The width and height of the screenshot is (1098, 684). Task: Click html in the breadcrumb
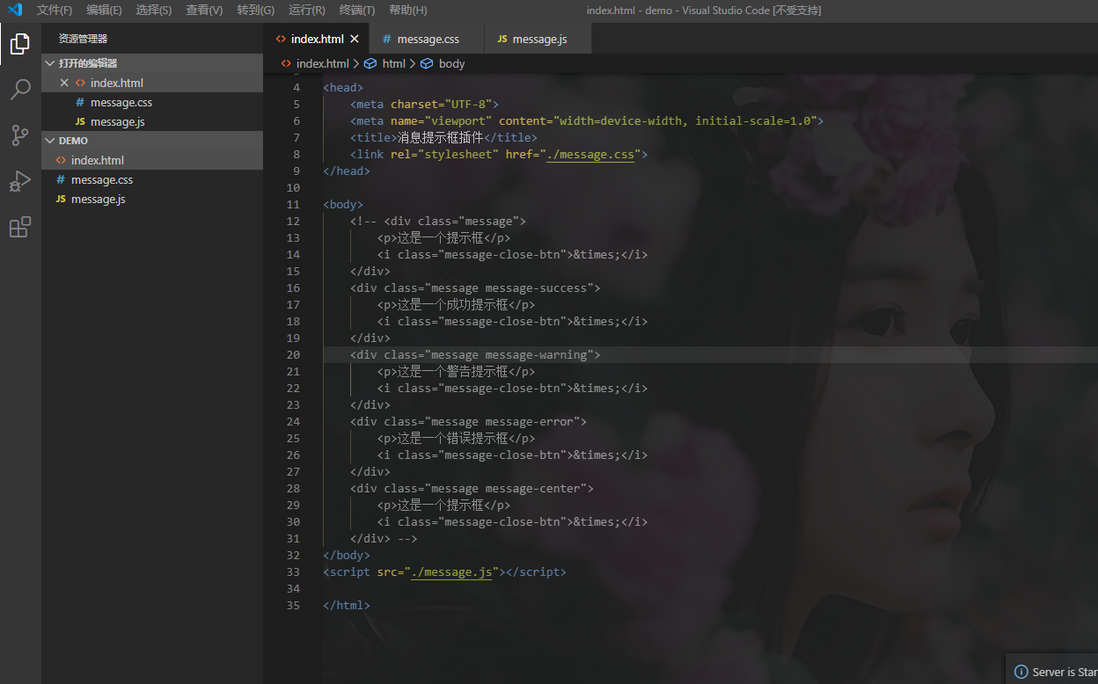click(394, 64)
